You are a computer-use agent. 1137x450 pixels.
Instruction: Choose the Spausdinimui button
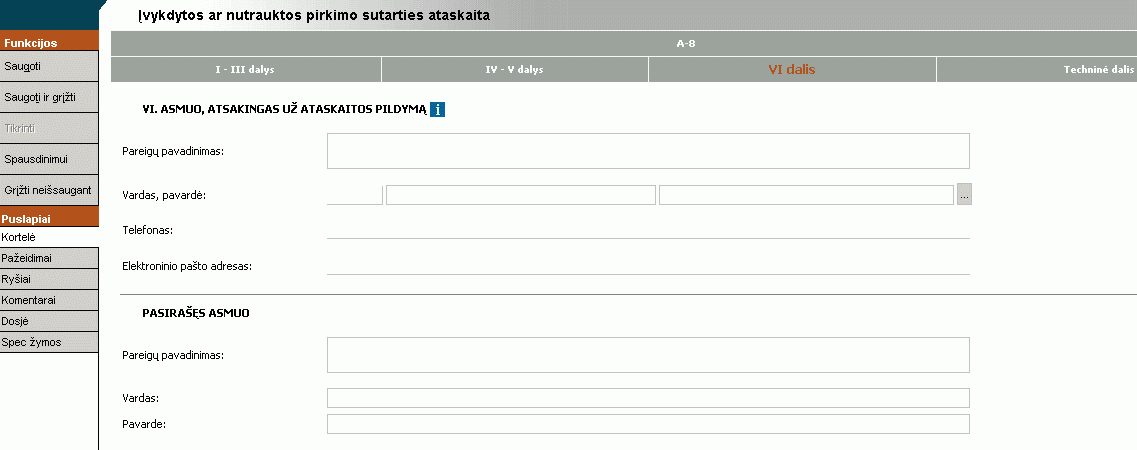point(49,159)
